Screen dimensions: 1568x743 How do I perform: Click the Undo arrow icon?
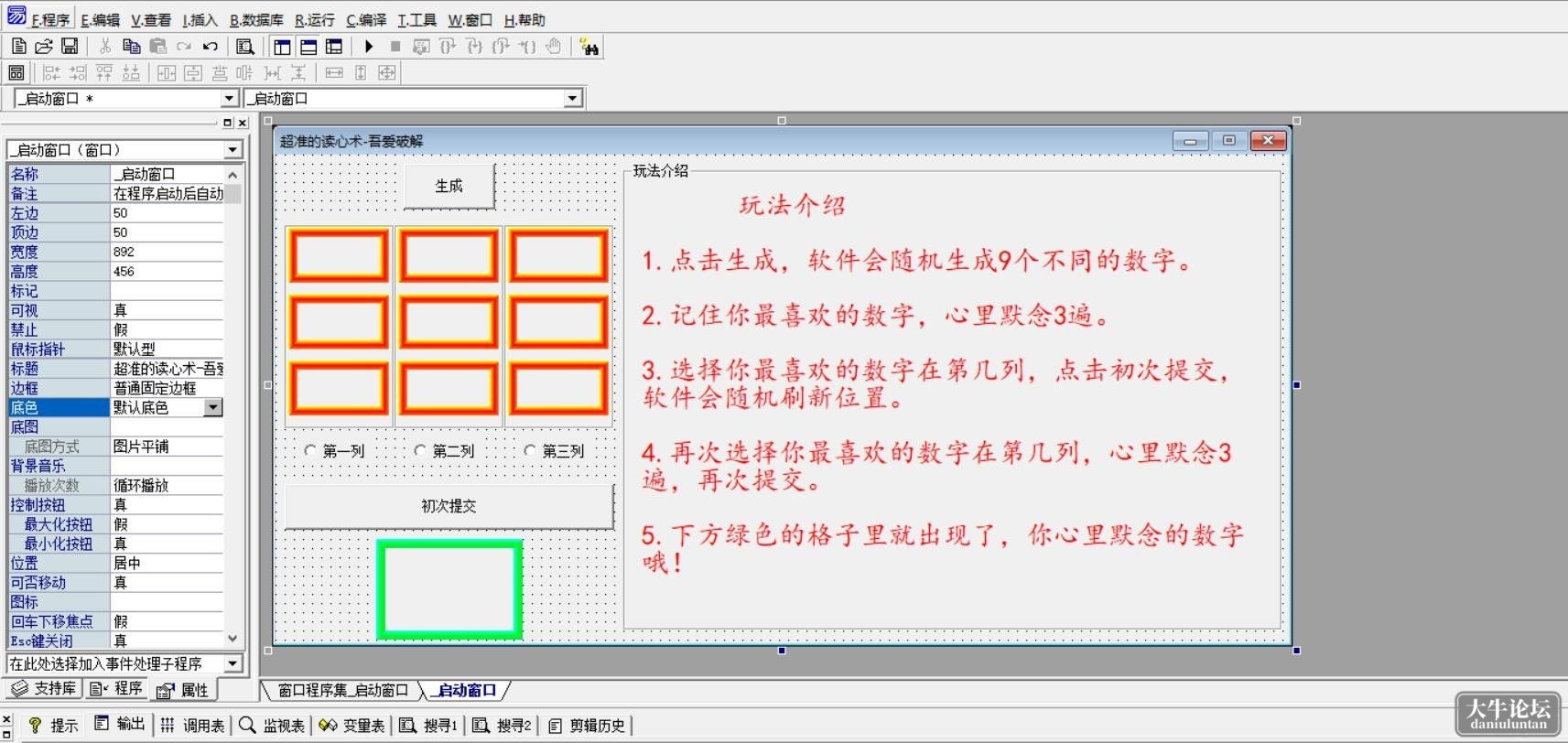pyautogui.click(x=211, y=46)
